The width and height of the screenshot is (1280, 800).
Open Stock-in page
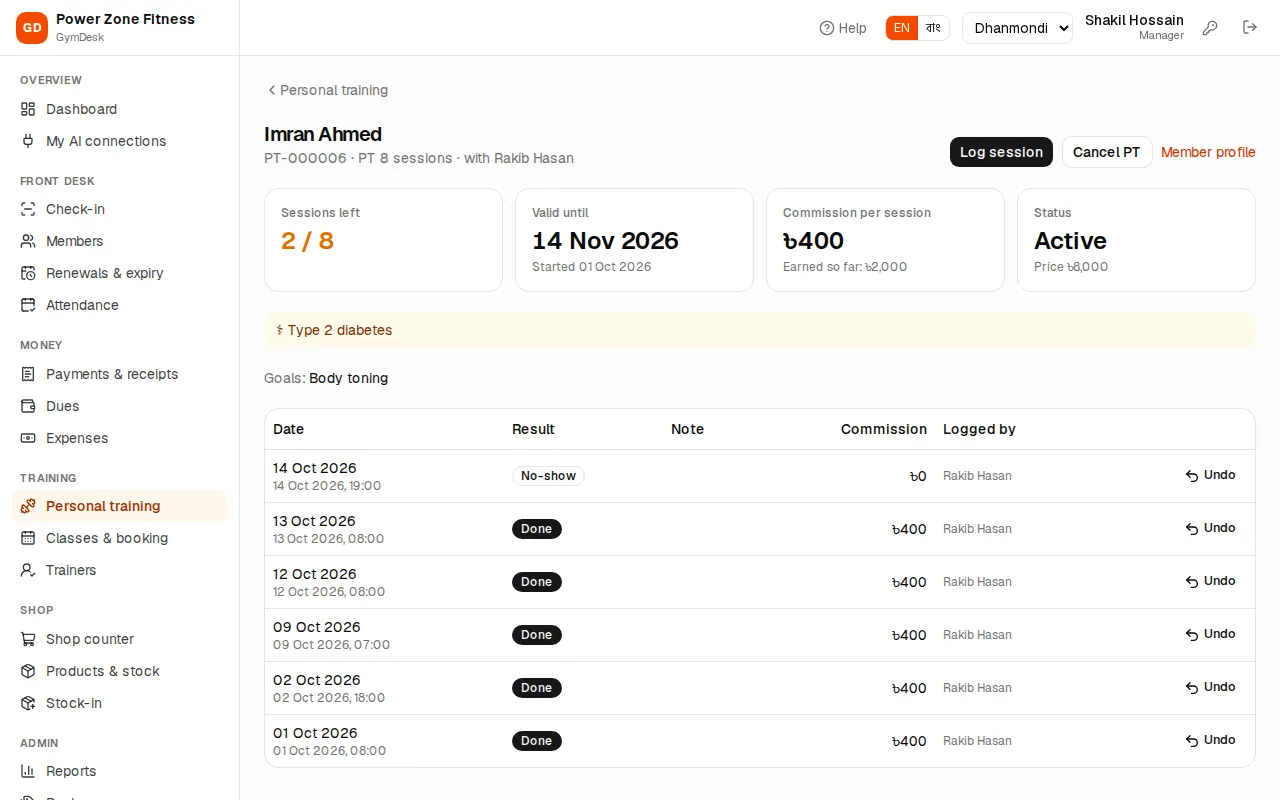[x=120, y=703]
